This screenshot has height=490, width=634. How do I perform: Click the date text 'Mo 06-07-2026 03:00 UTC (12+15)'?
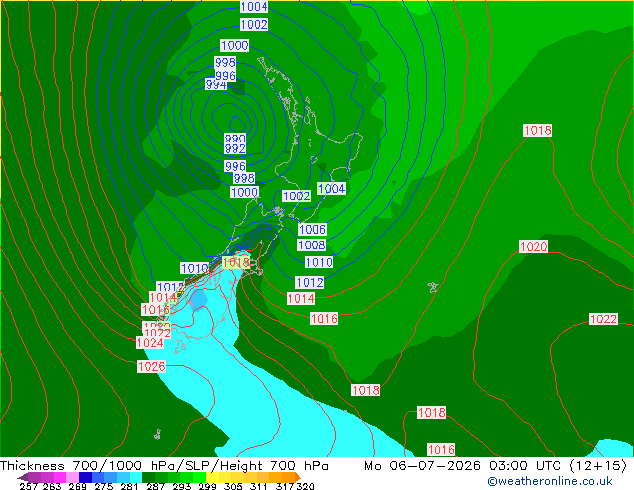495,466
